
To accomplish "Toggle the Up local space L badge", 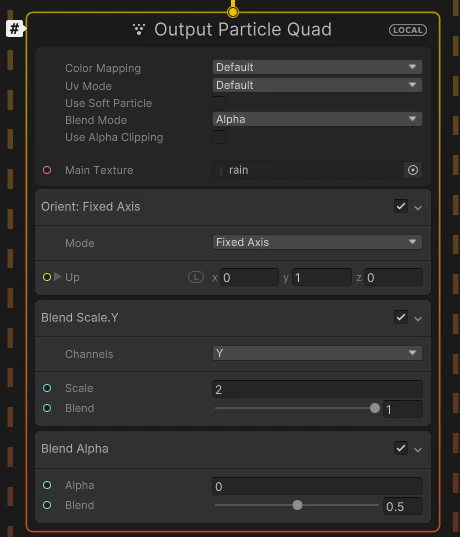I will (196, 277).
